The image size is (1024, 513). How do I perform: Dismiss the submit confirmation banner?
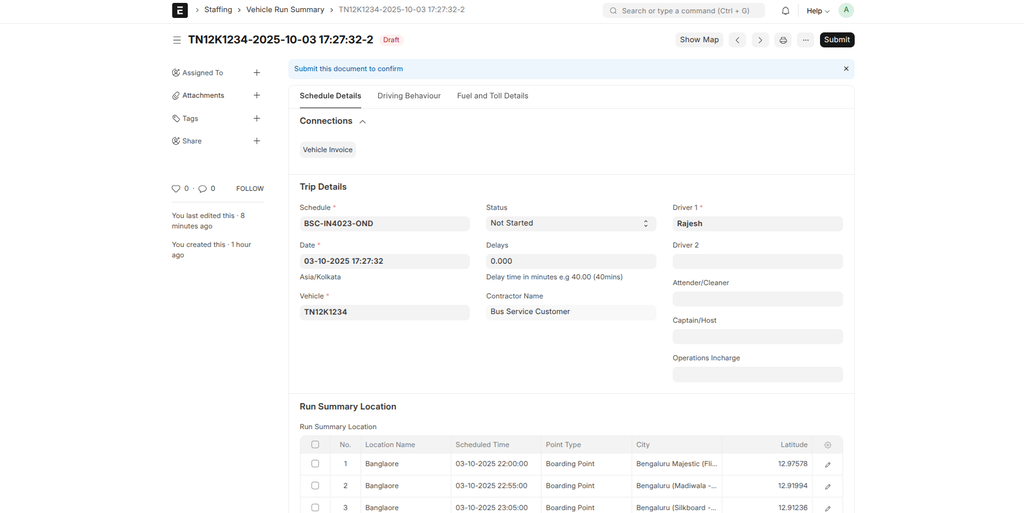coord(846,69)
